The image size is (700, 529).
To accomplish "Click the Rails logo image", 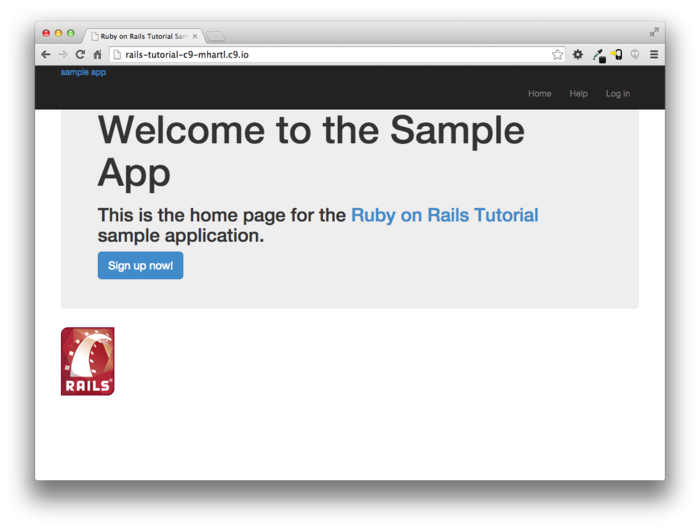I will pyautogui.click(x=88, y=361).
